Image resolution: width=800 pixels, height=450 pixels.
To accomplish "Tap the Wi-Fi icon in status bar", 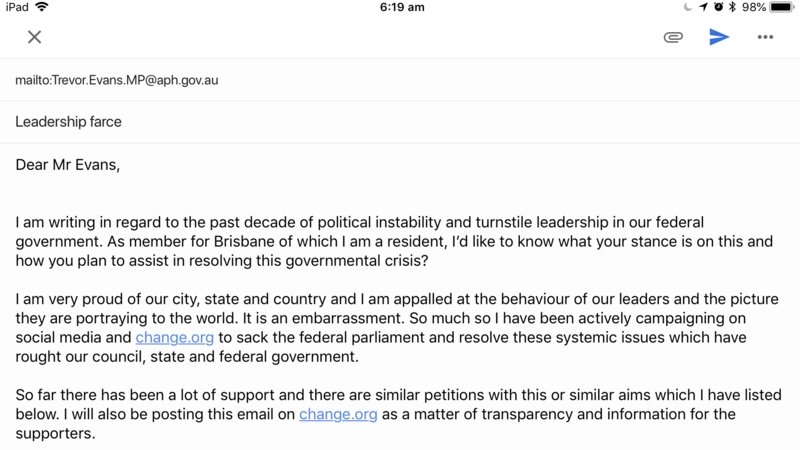I will 42,7.
